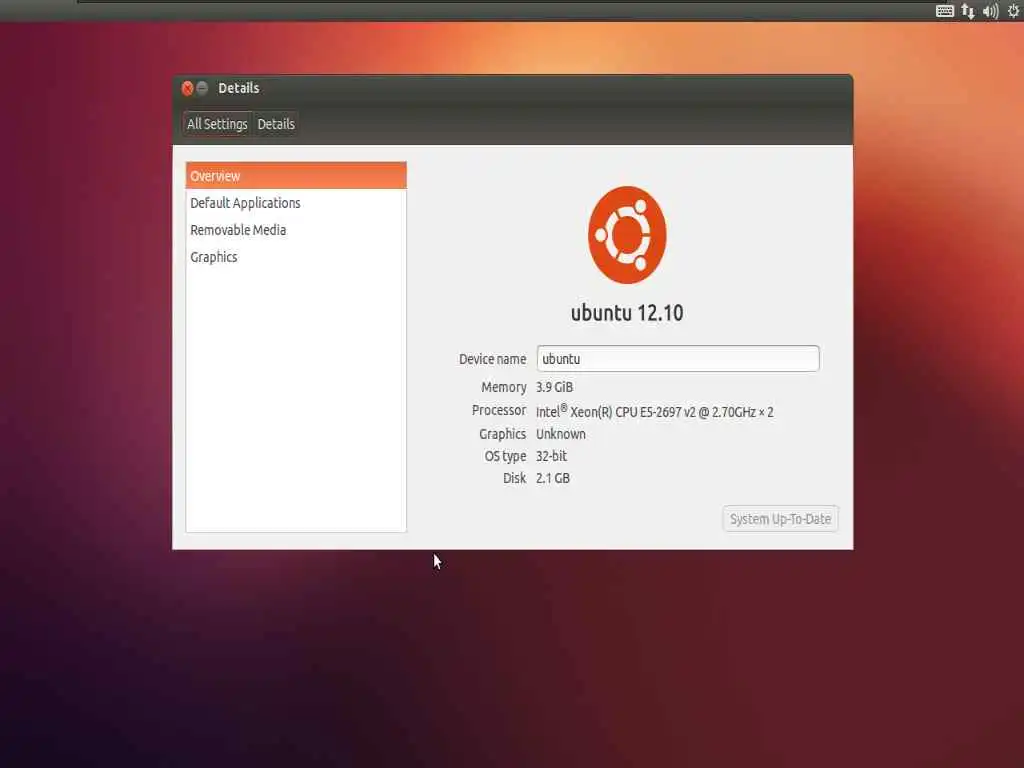Click the Device name label
This screenshot has width=1024, height=768.
coord(492,359)
